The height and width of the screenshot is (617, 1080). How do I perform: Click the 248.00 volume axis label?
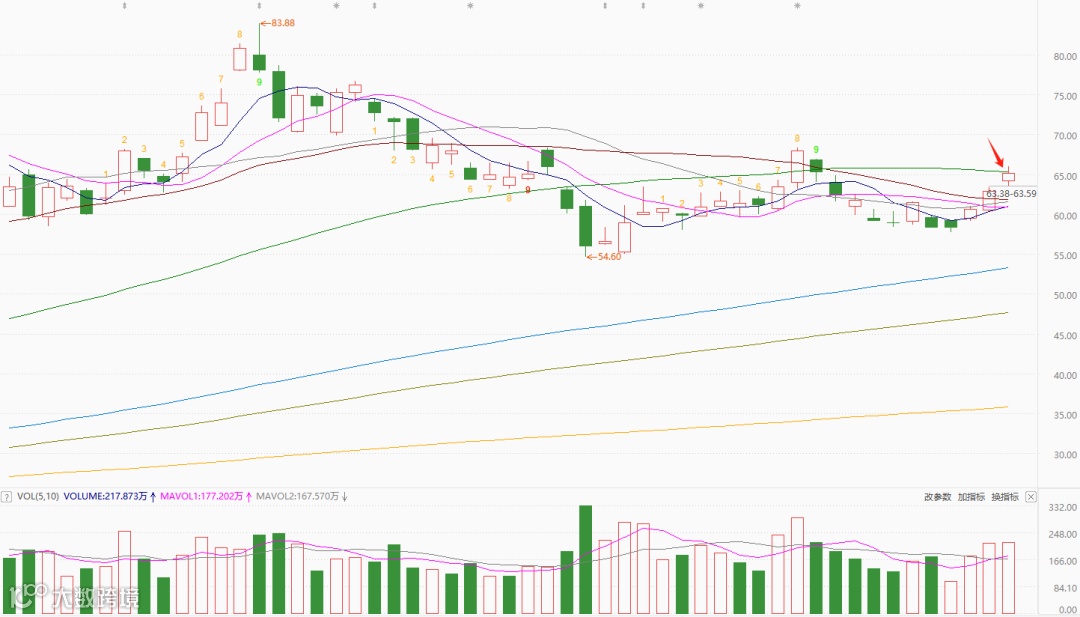pyautogui.click(x=1064, y=534)
